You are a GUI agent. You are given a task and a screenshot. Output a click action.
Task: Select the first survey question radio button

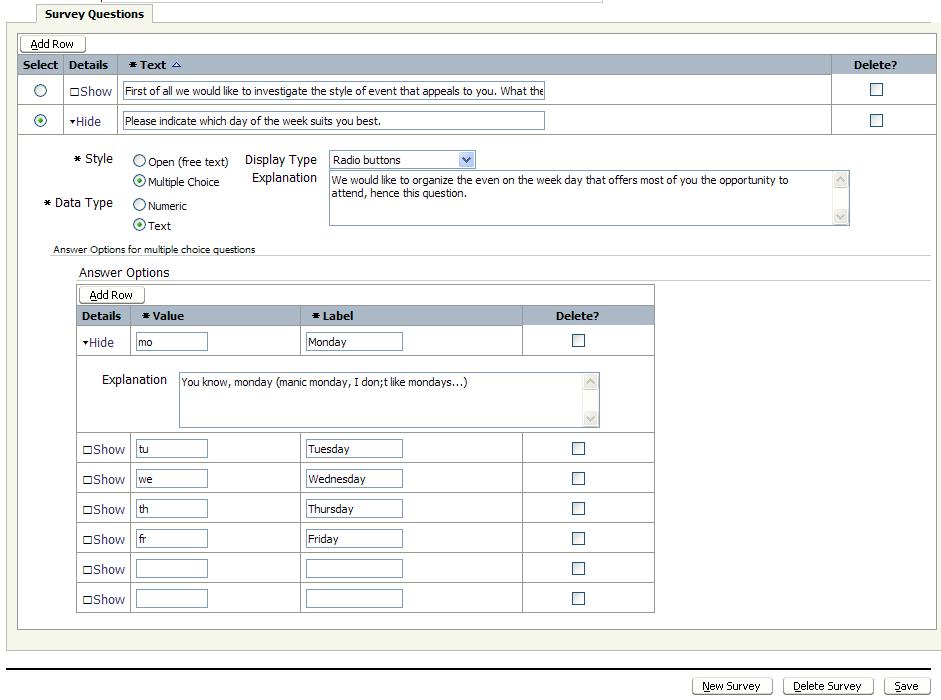click(x=41, y=90)
